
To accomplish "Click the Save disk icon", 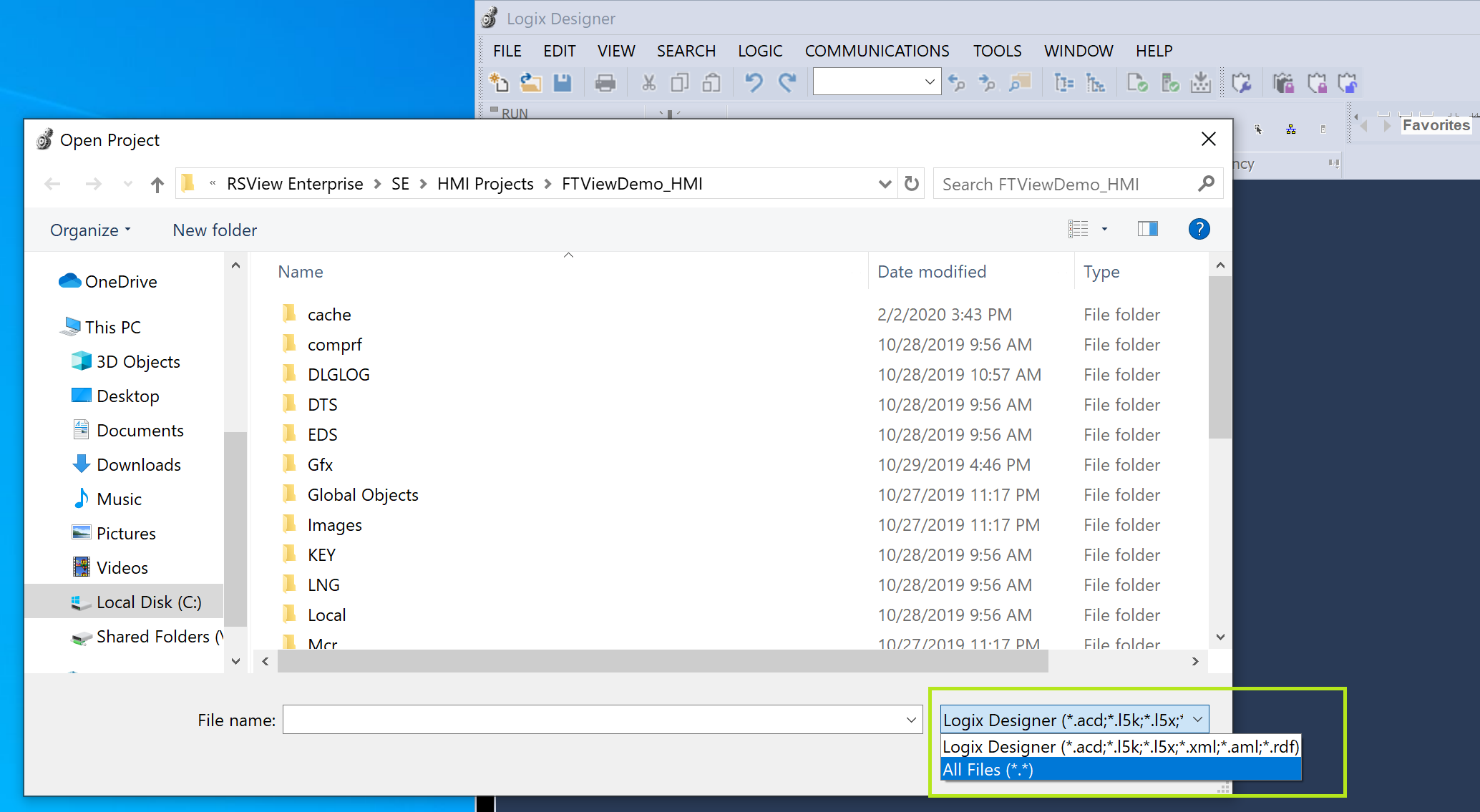I will (563, 83).
